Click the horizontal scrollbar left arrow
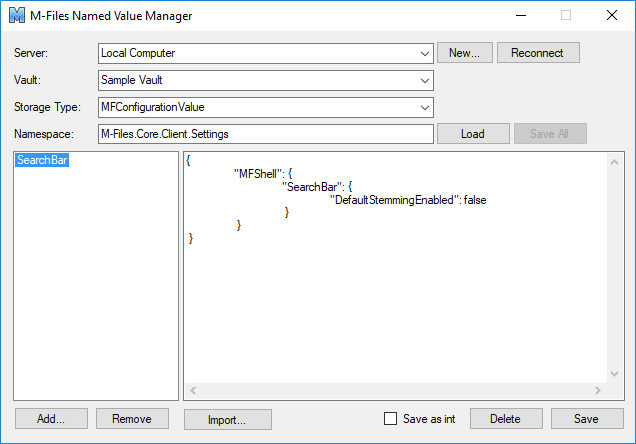 click(x=192, y=390)
